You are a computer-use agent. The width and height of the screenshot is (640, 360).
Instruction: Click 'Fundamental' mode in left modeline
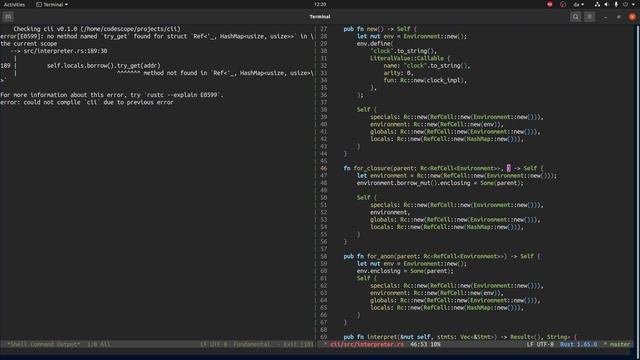(251, 344)
